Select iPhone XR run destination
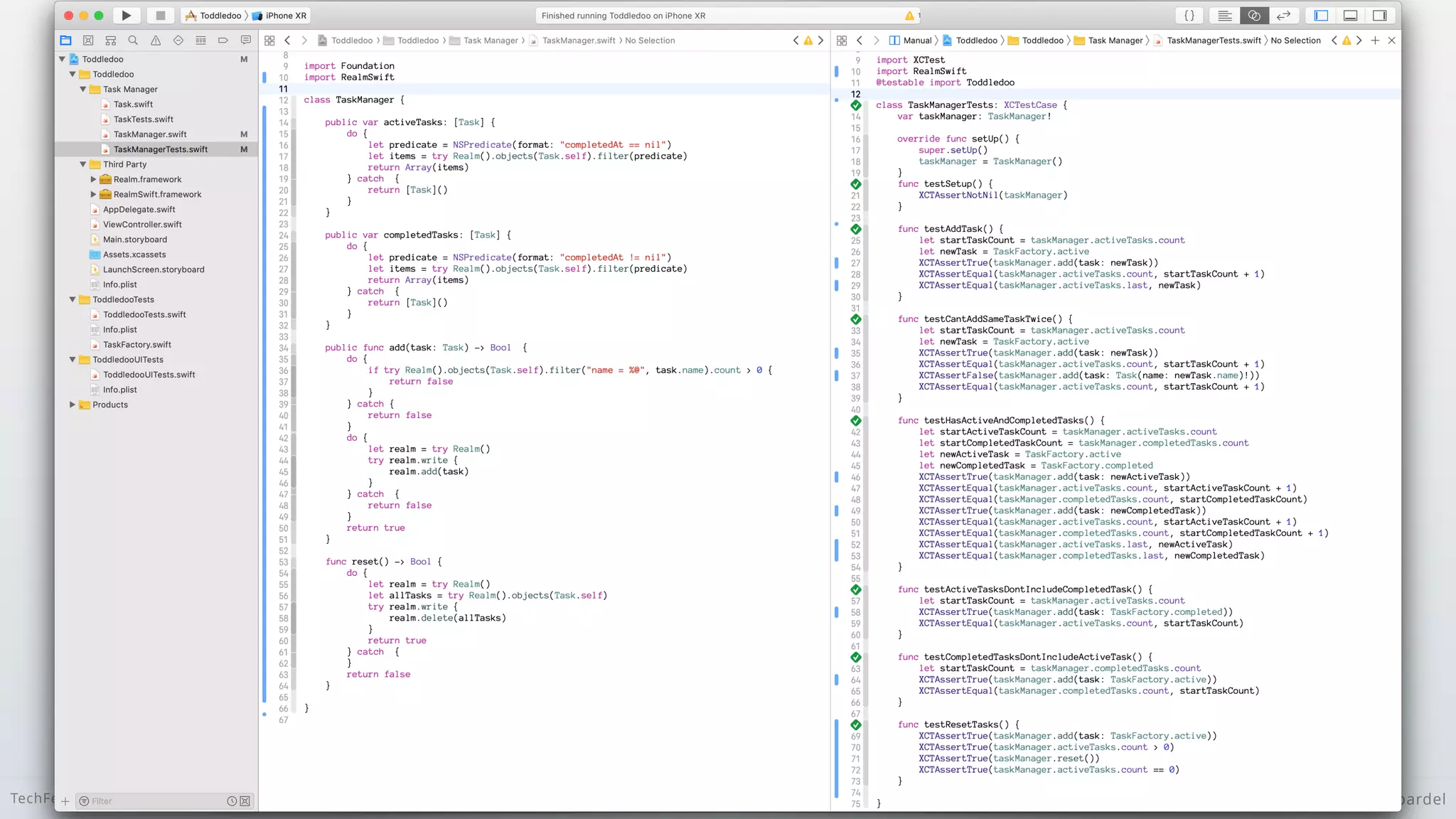 click(x=286, y=16)
